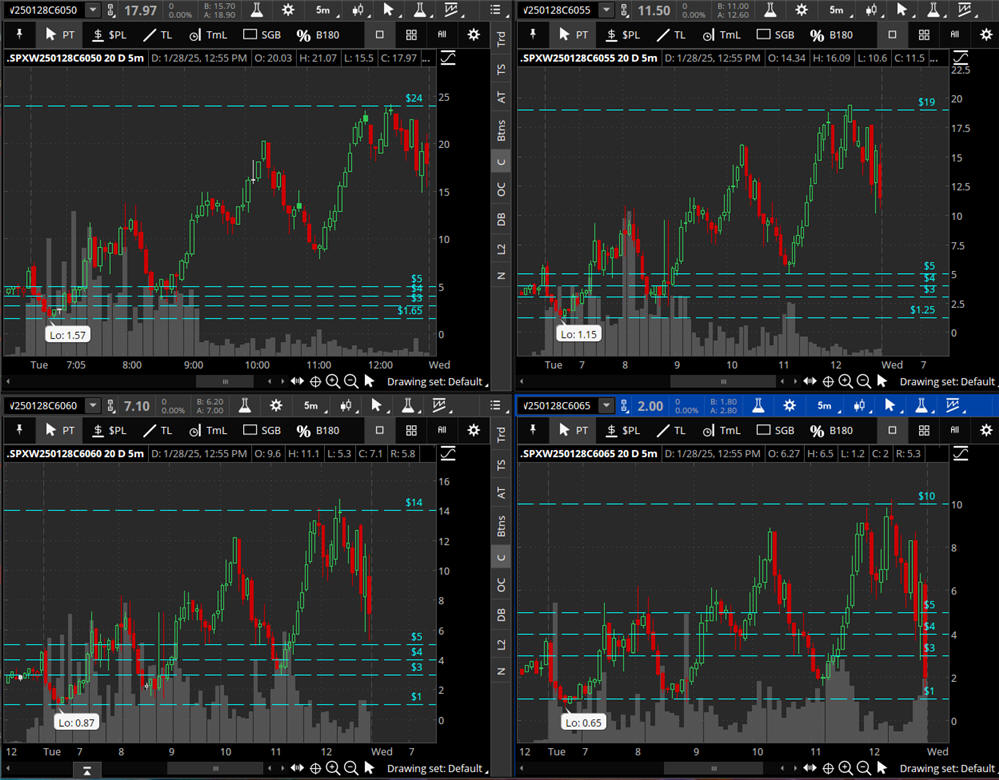Click the 250128C6050 symbol input field
Screen dimensions: 999x780
[45, 10]
